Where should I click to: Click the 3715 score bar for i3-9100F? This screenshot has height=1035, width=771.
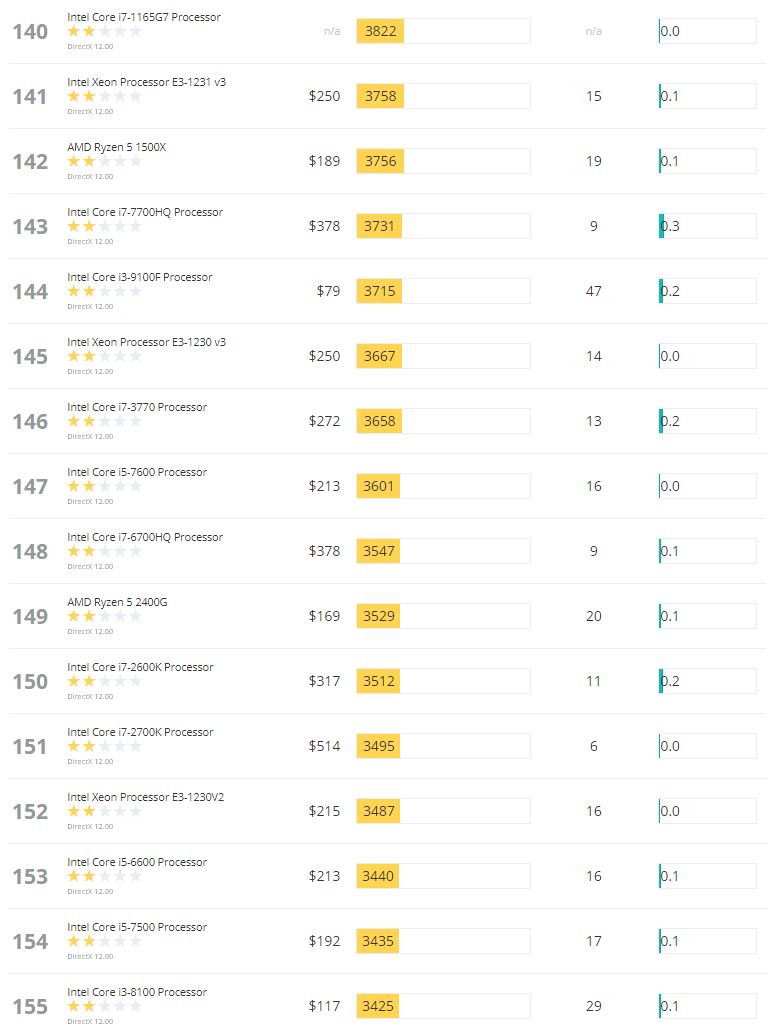point(443,291)
